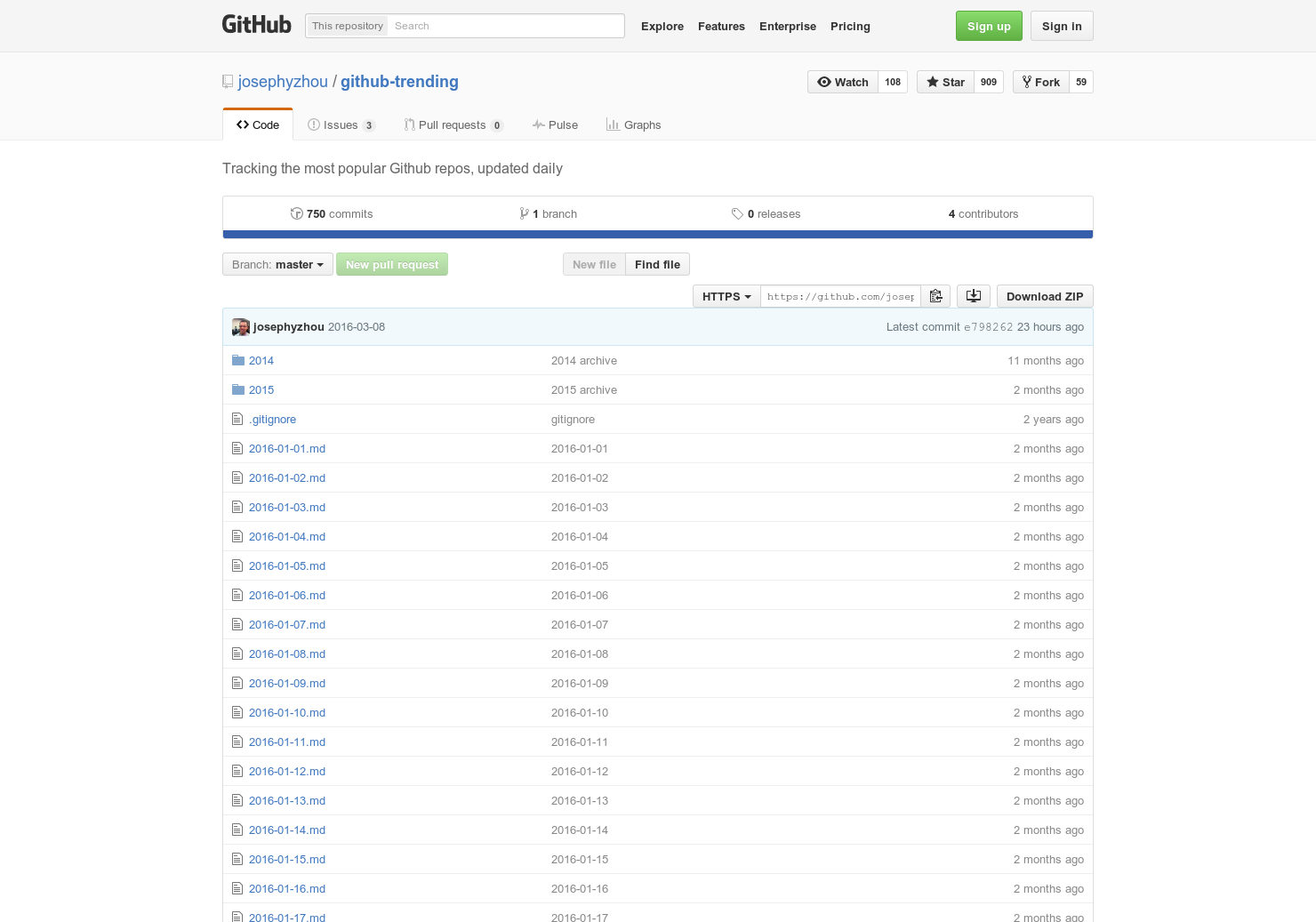Fork the repository
This screenshot has width=1316, height=922.
click(1040, 82)
